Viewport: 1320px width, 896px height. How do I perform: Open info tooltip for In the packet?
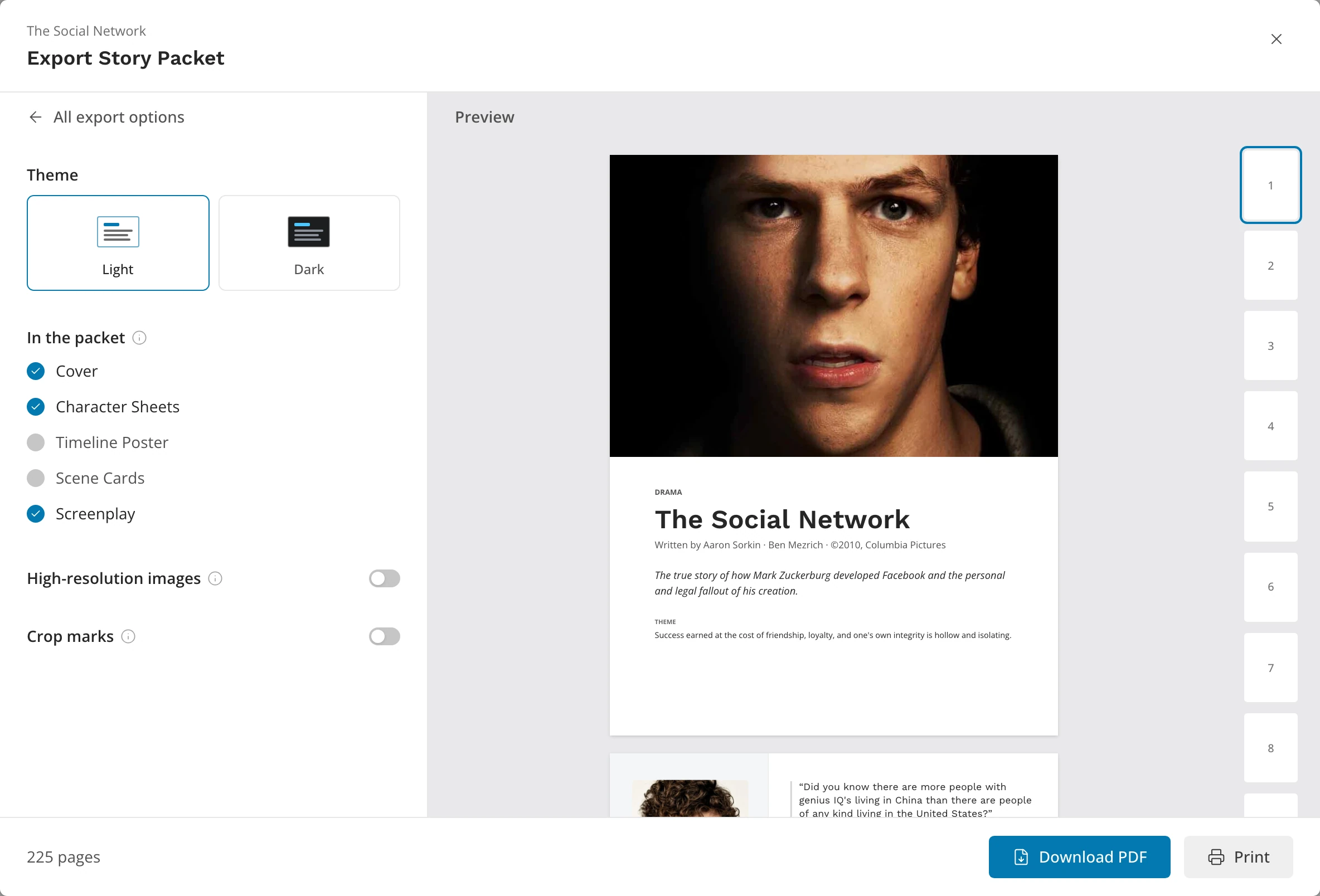[139, 338]
